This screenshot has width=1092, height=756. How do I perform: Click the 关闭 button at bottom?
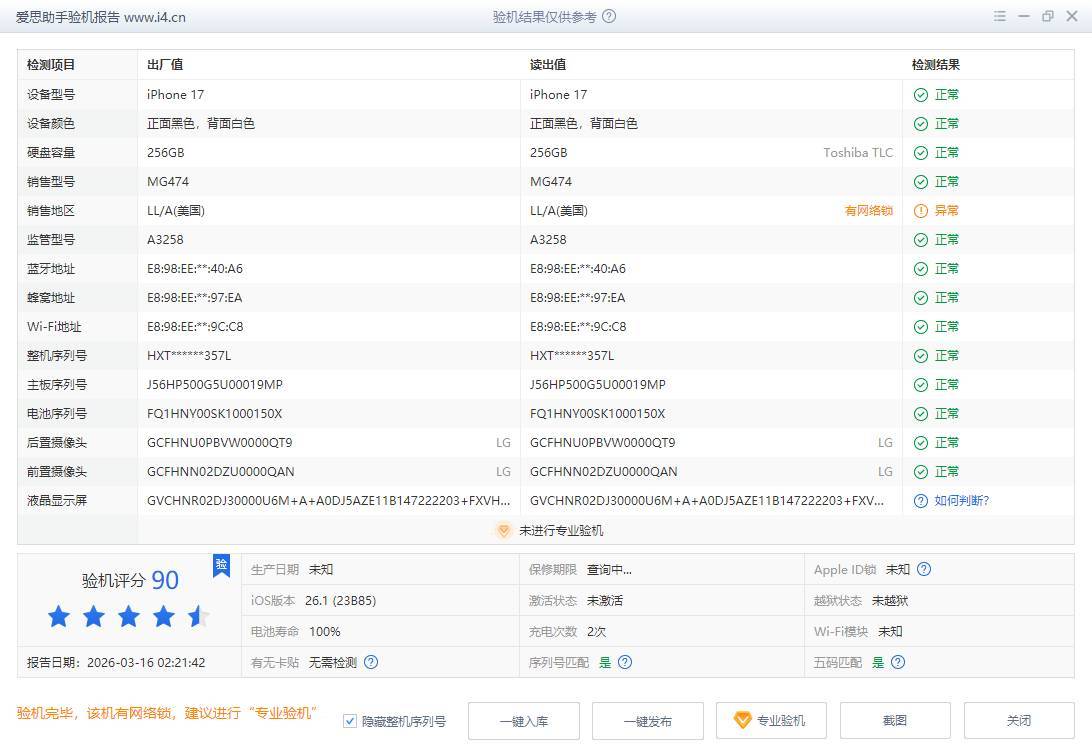coord(1018,721)
